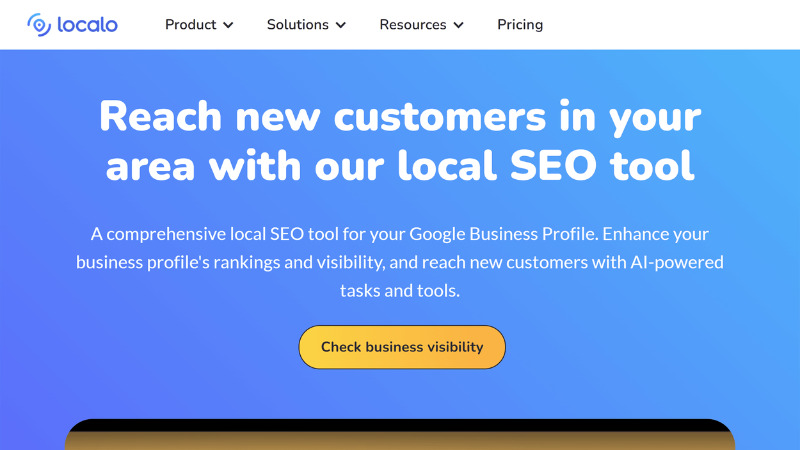Open the Solutions menu

tap(298, 24)
